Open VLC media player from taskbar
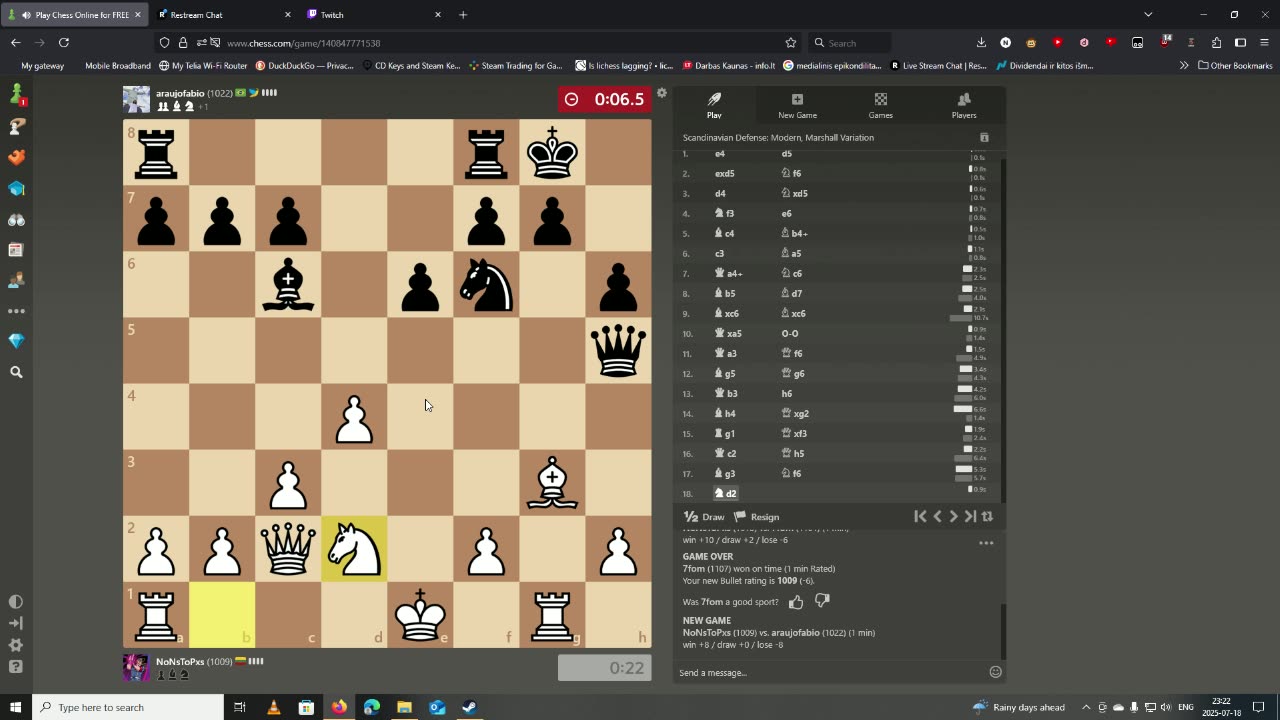1280x720 pixels. (x=273, y=707)
